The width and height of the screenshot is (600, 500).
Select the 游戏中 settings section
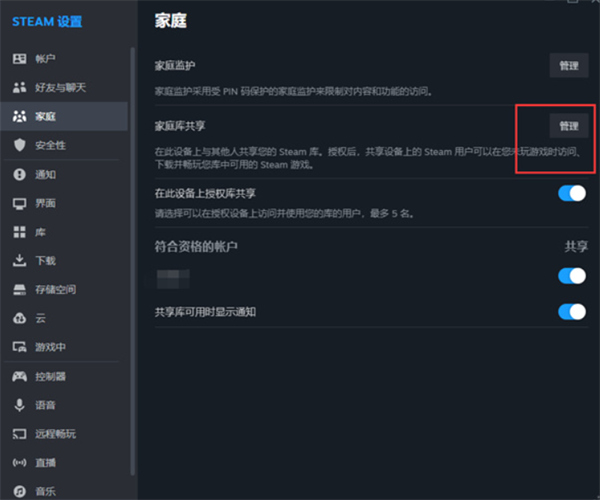[64, 347]
